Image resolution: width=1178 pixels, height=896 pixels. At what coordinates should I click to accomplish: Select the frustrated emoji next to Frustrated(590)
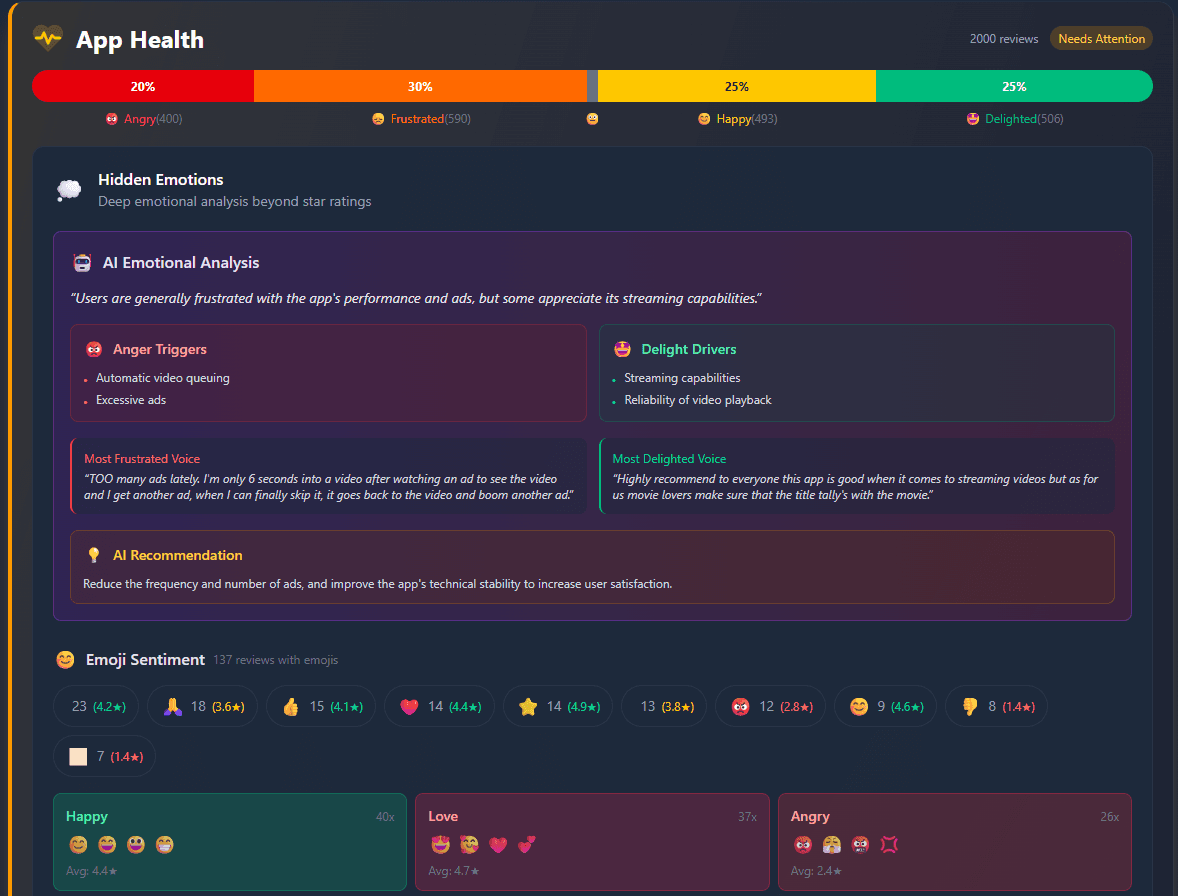coord(377,118)
